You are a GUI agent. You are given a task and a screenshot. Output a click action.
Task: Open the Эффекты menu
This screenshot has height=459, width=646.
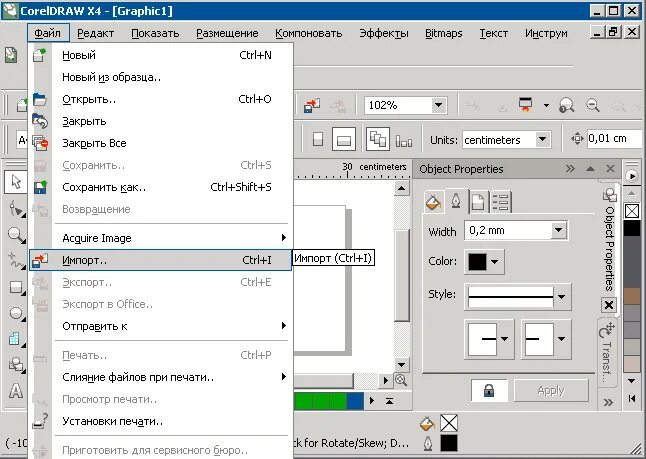click(x=384, y=33)
